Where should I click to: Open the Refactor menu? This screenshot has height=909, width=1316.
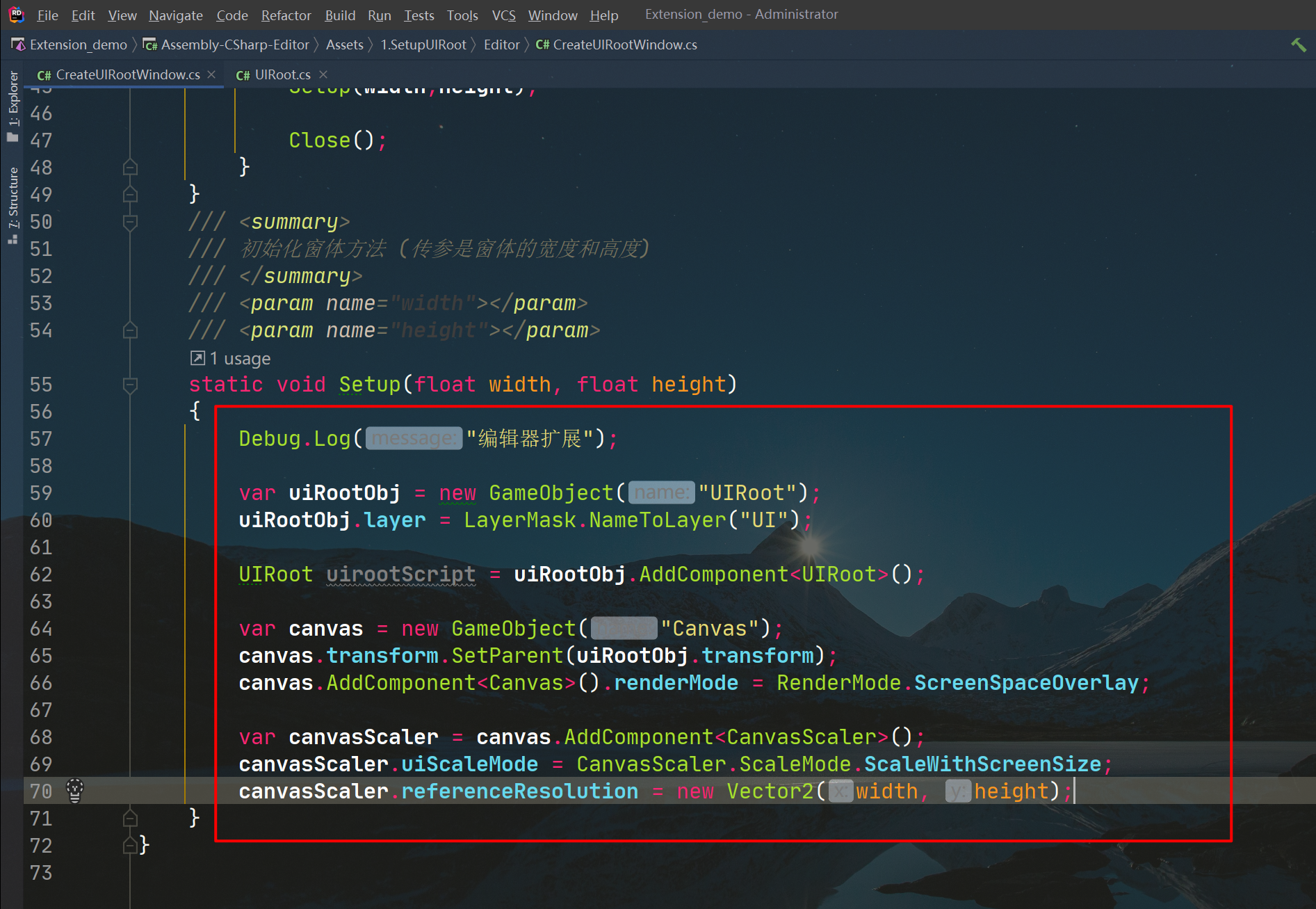tap(286, 15)
